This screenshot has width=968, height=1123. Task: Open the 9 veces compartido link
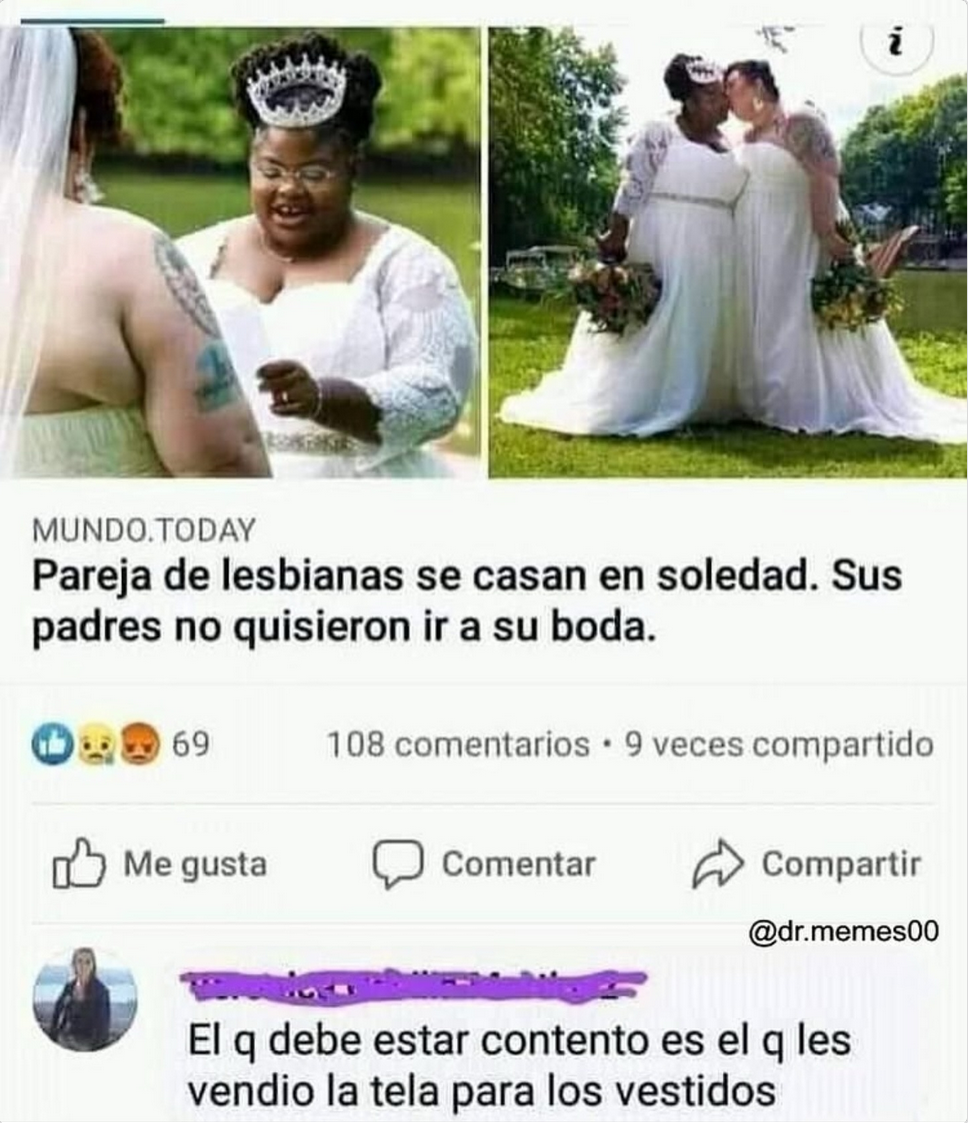click(x=779, y=744)
